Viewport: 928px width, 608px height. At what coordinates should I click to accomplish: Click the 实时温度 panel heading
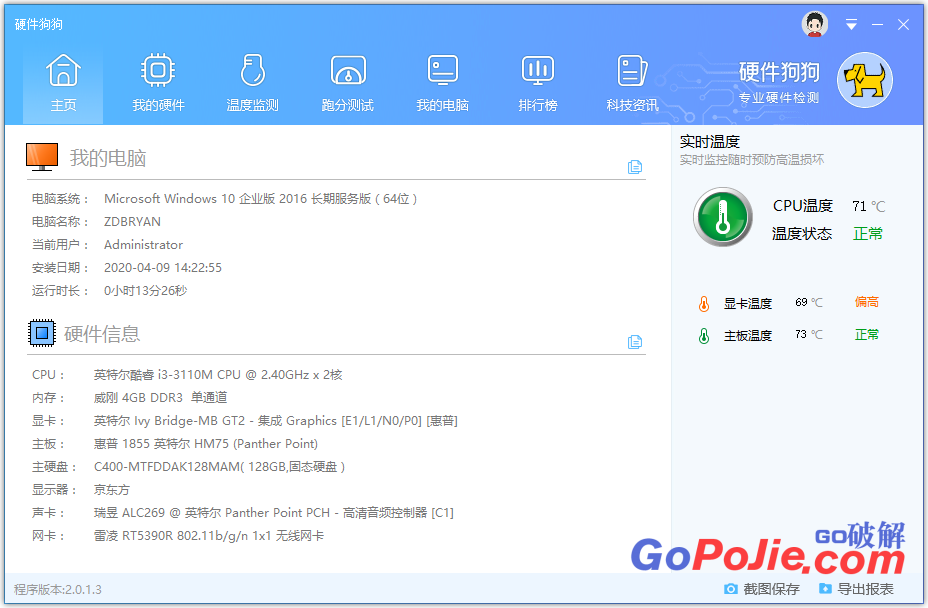710,141
